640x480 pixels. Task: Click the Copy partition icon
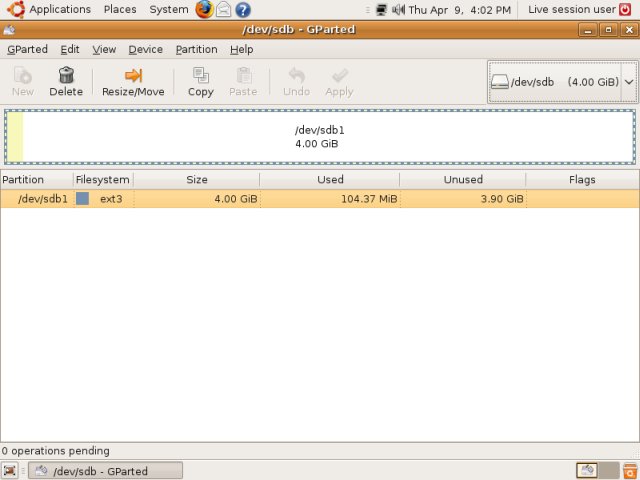(x=200, y=75)
